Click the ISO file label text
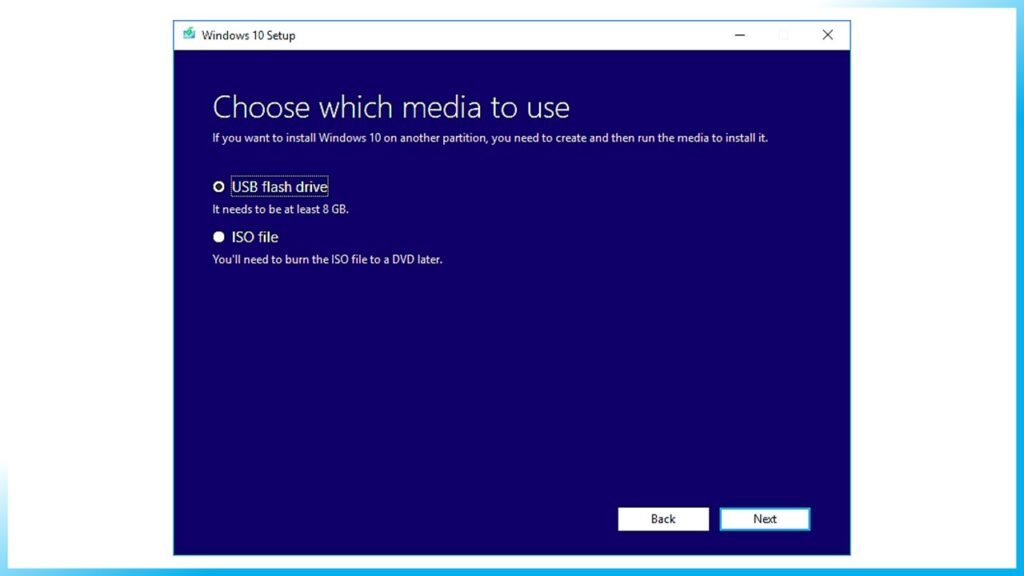The height and width of the screenshot is (576, 1024). [256, 236]
